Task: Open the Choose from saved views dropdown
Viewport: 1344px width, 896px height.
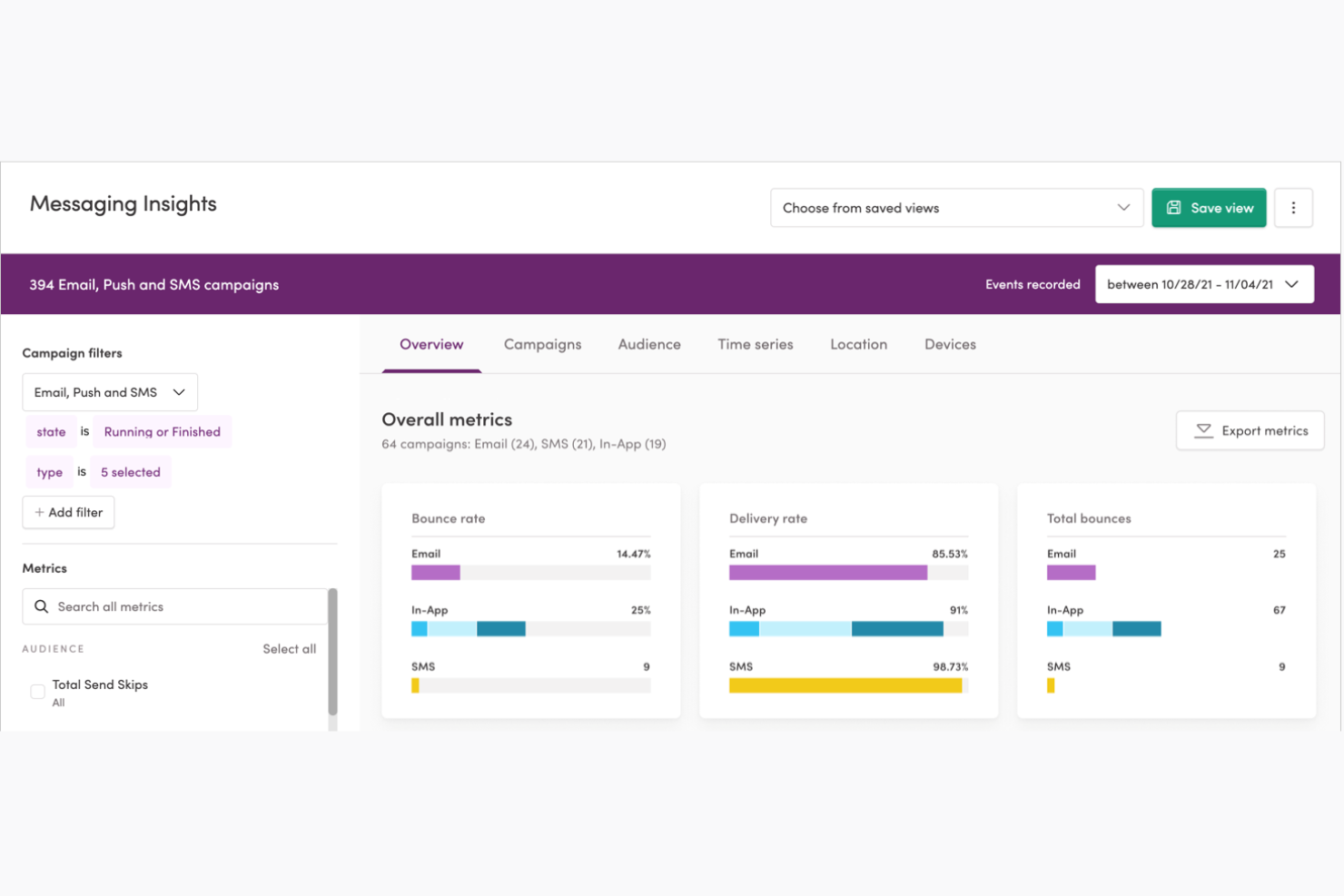Action: point(956,208)
